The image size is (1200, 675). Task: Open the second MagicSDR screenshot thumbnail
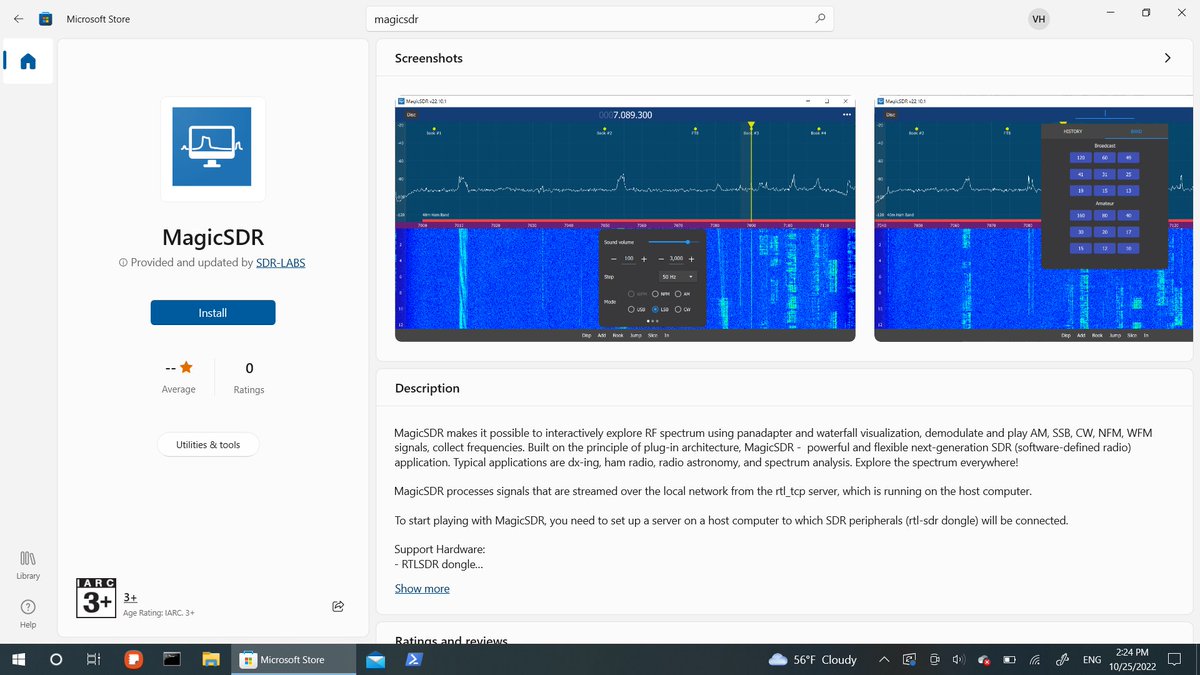(x=1034, y=219)
